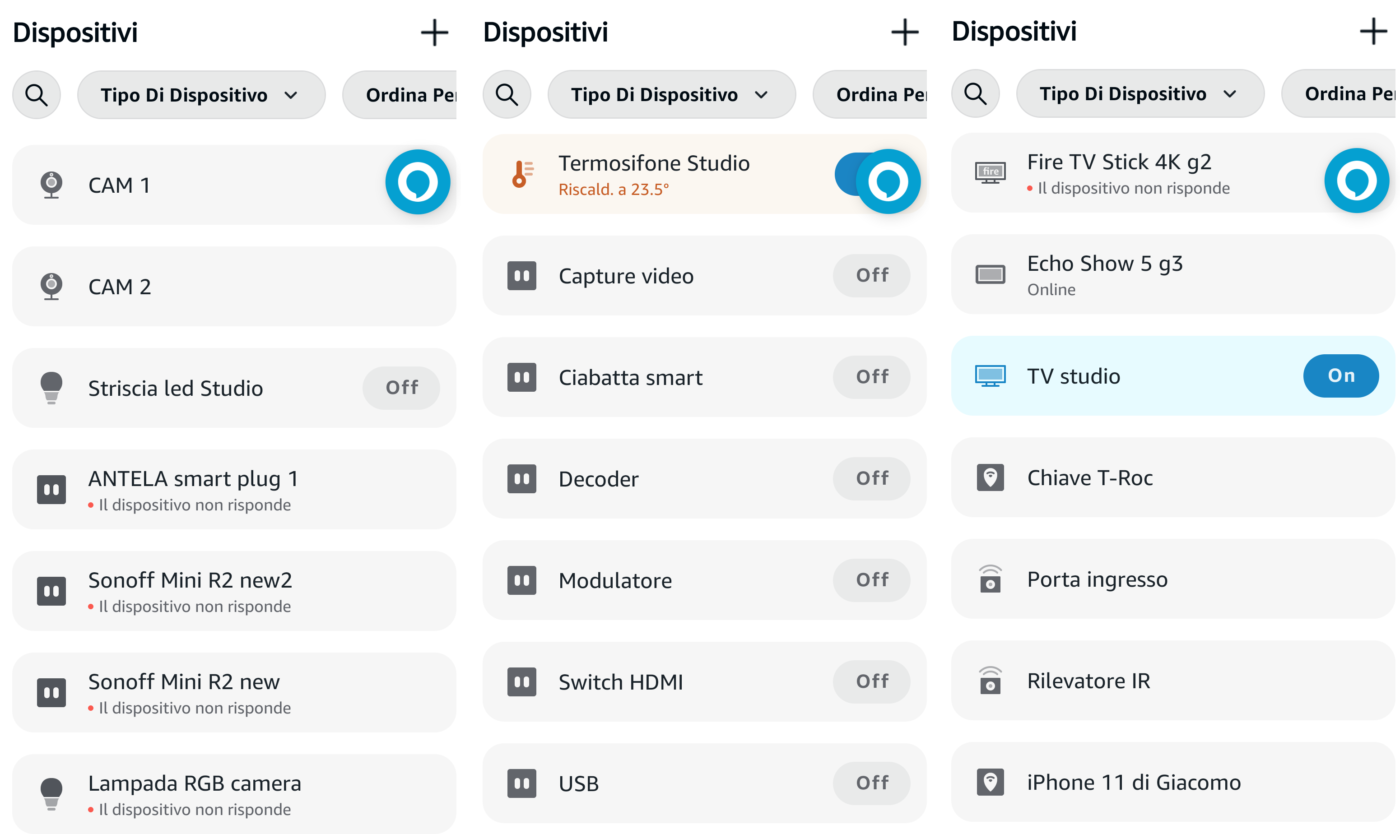Open Tipo Di Dispositivo dropdown above CAM 1
This screenshot has height=834, width=1400.
click(200, 95)
